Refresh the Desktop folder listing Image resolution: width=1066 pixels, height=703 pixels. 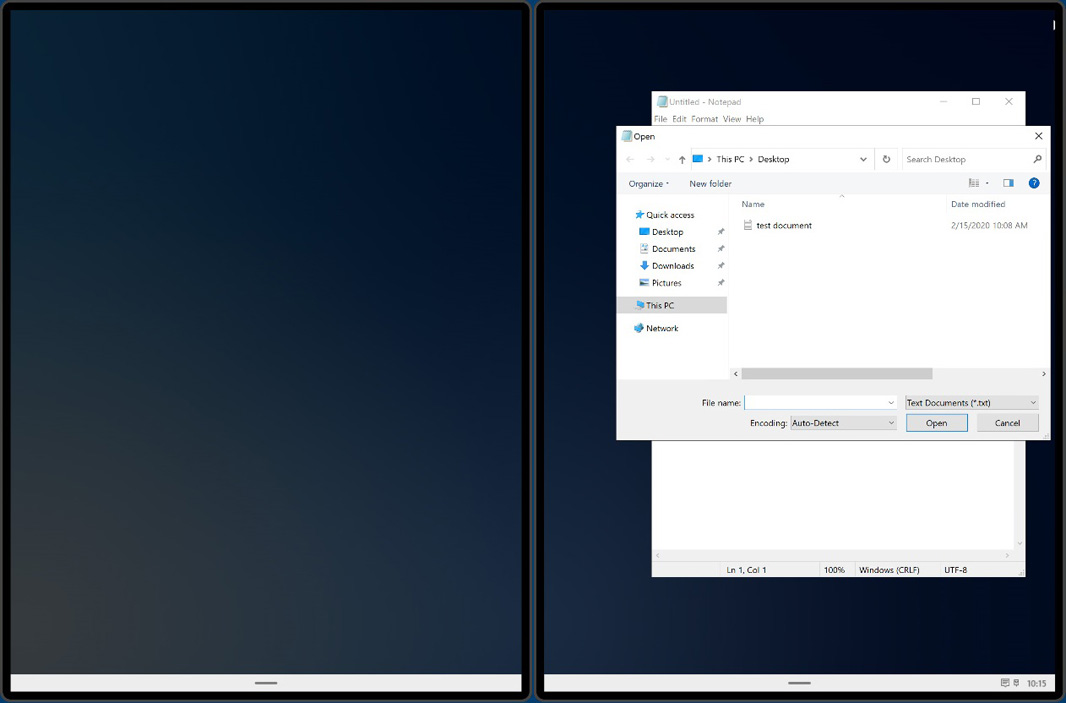click(886, 159)
